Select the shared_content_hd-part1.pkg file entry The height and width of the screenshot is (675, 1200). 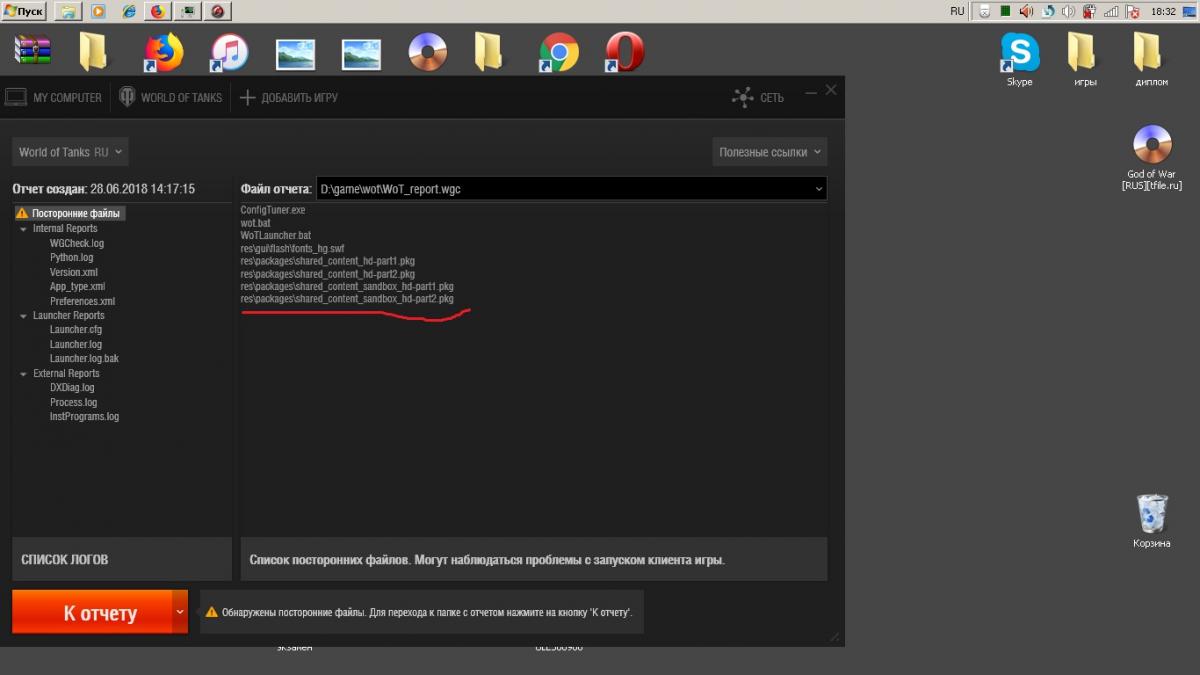pyautogui.click(x=328, y=261)
